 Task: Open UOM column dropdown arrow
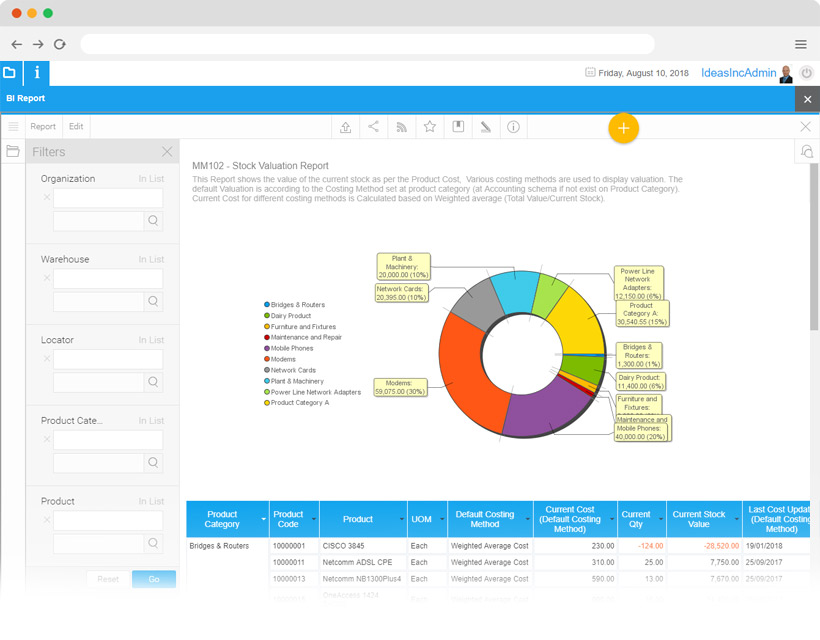[442, 519]
